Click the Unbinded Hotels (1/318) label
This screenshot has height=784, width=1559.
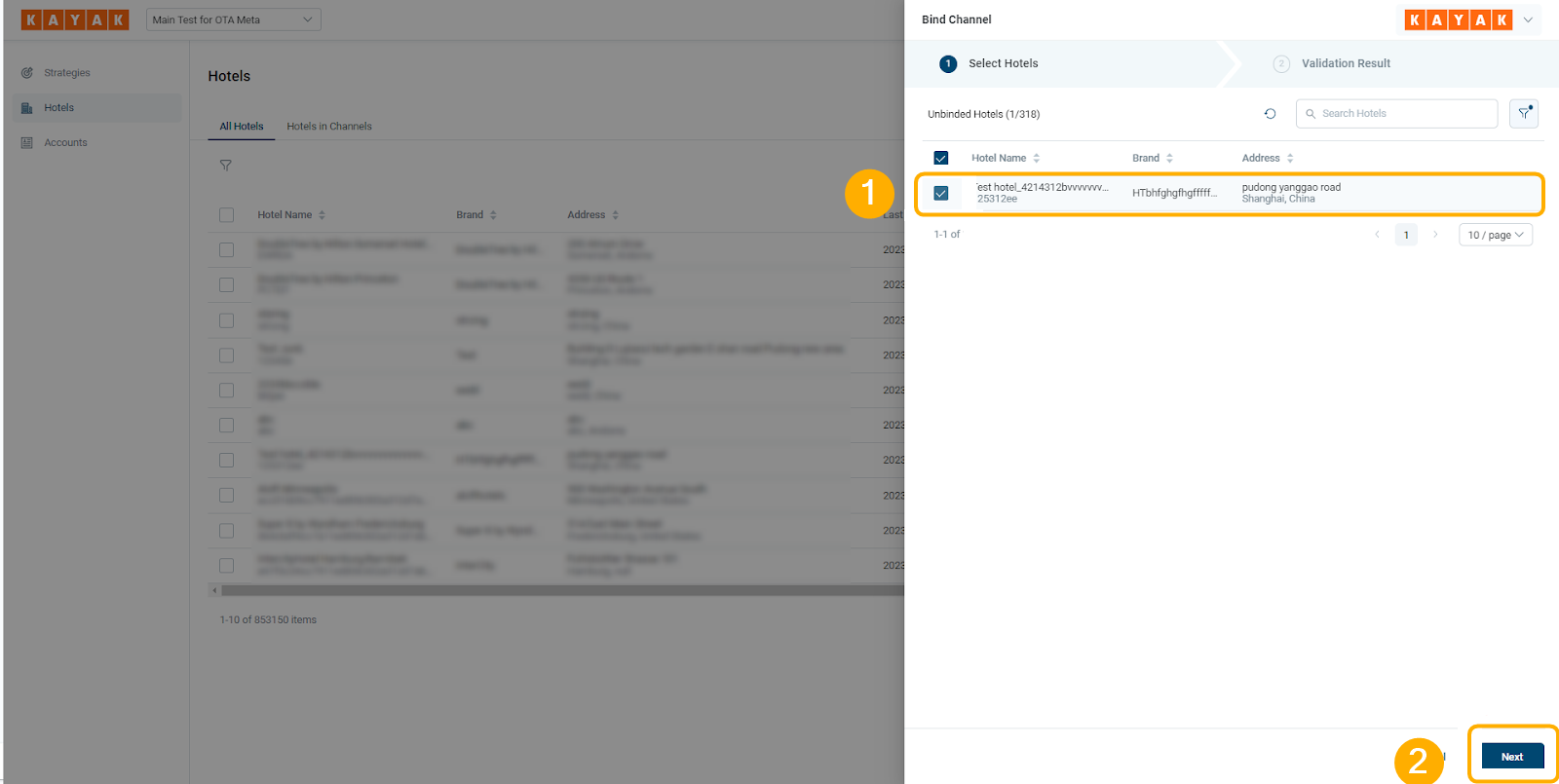[x=983, y=114]
